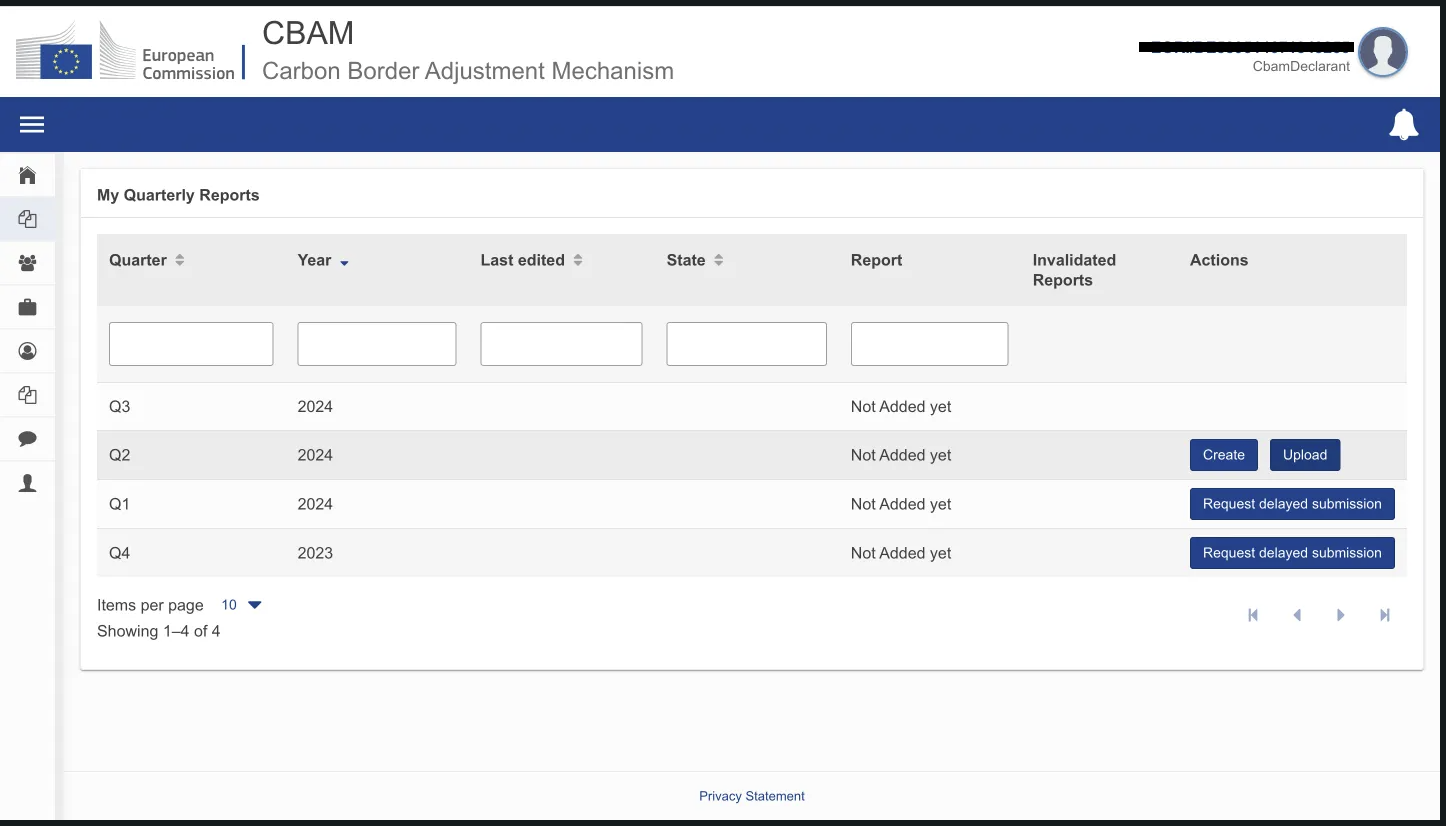The height and width of the screenshot is (826, 1446).
Task: Expand the Items per page dropdown
Action: 242,605
